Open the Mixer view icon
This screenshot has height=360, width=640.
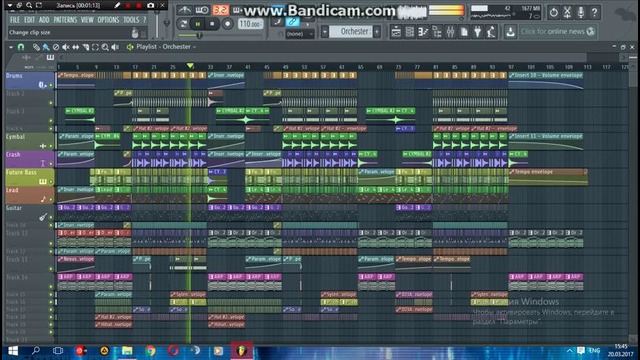pos(450,31)
